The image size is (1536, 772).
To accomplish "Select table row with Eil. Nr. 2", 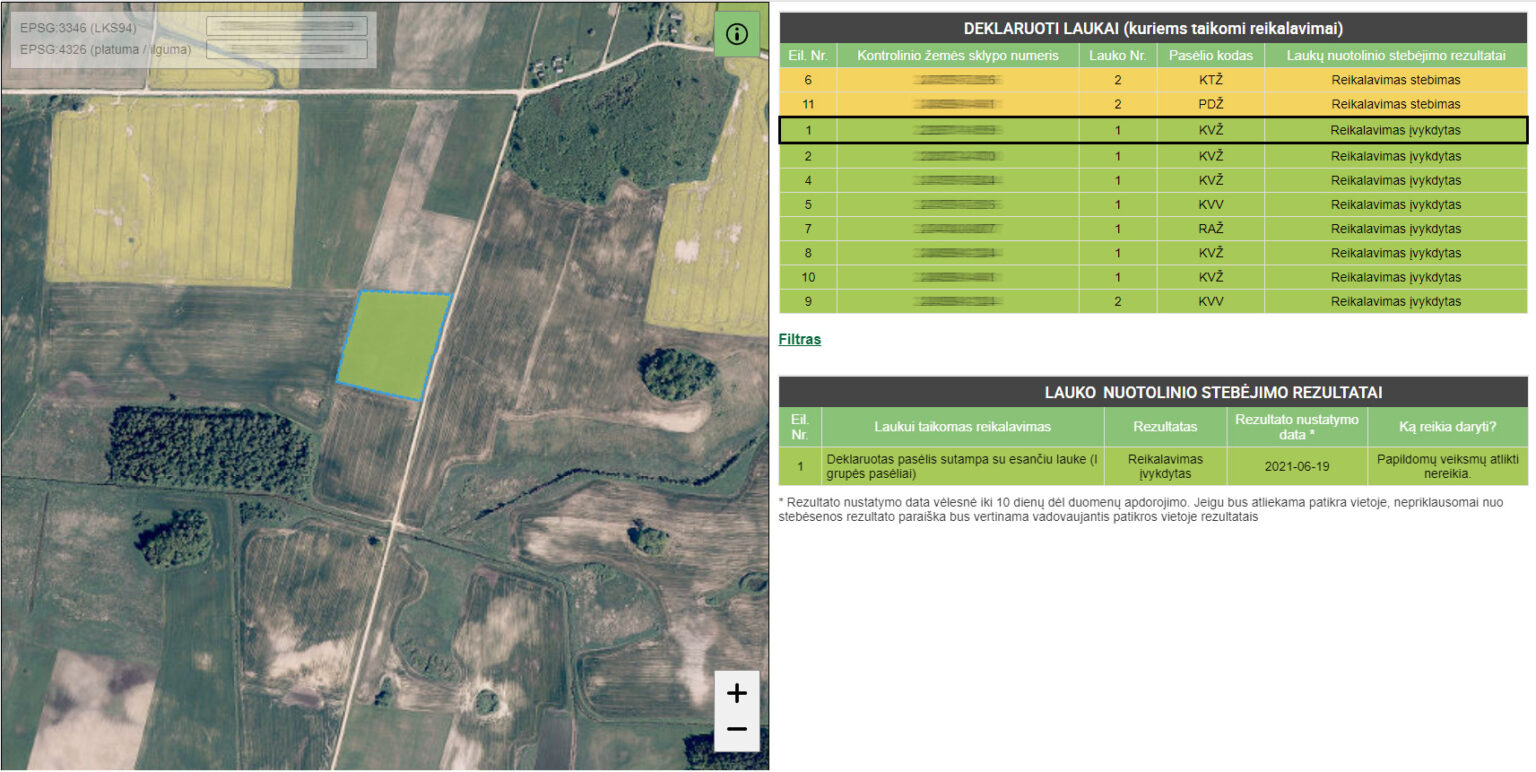I will pyautogui.click(x=1152, y=156).
